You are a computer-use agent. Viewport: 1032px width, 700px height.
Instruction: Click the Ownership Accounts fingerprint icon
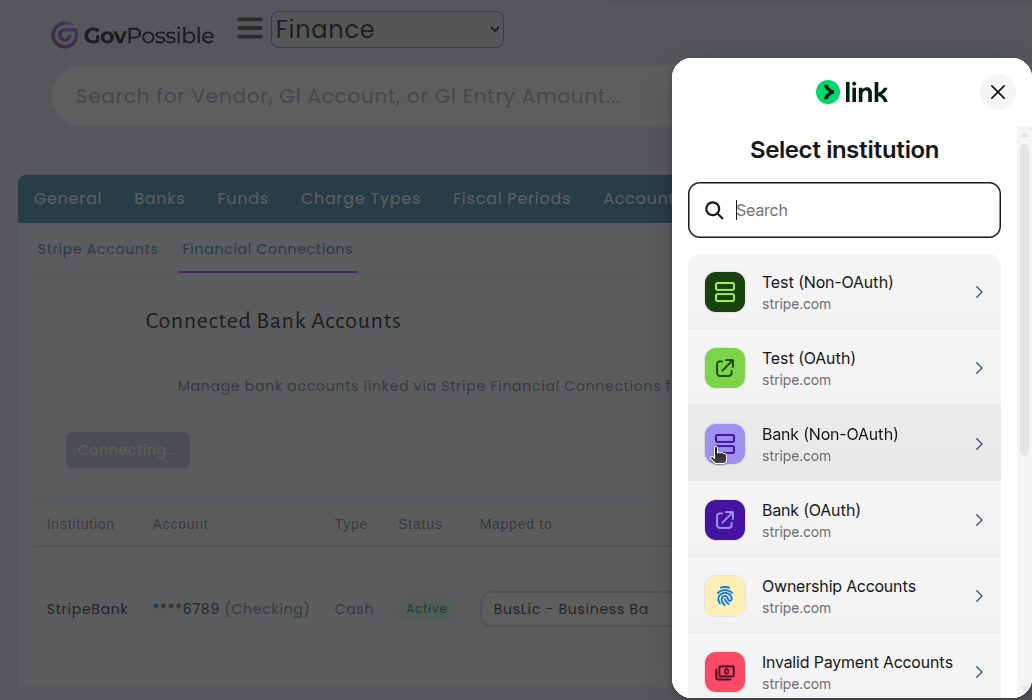click(725, 596)
